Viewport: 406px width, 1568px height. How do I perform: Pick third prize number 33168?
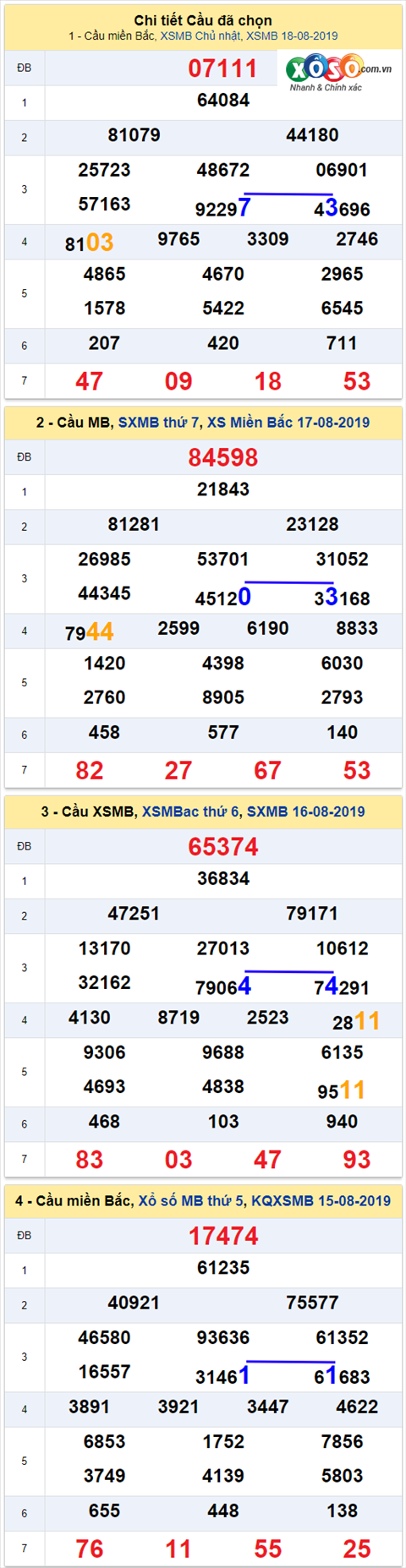[342, 597]
